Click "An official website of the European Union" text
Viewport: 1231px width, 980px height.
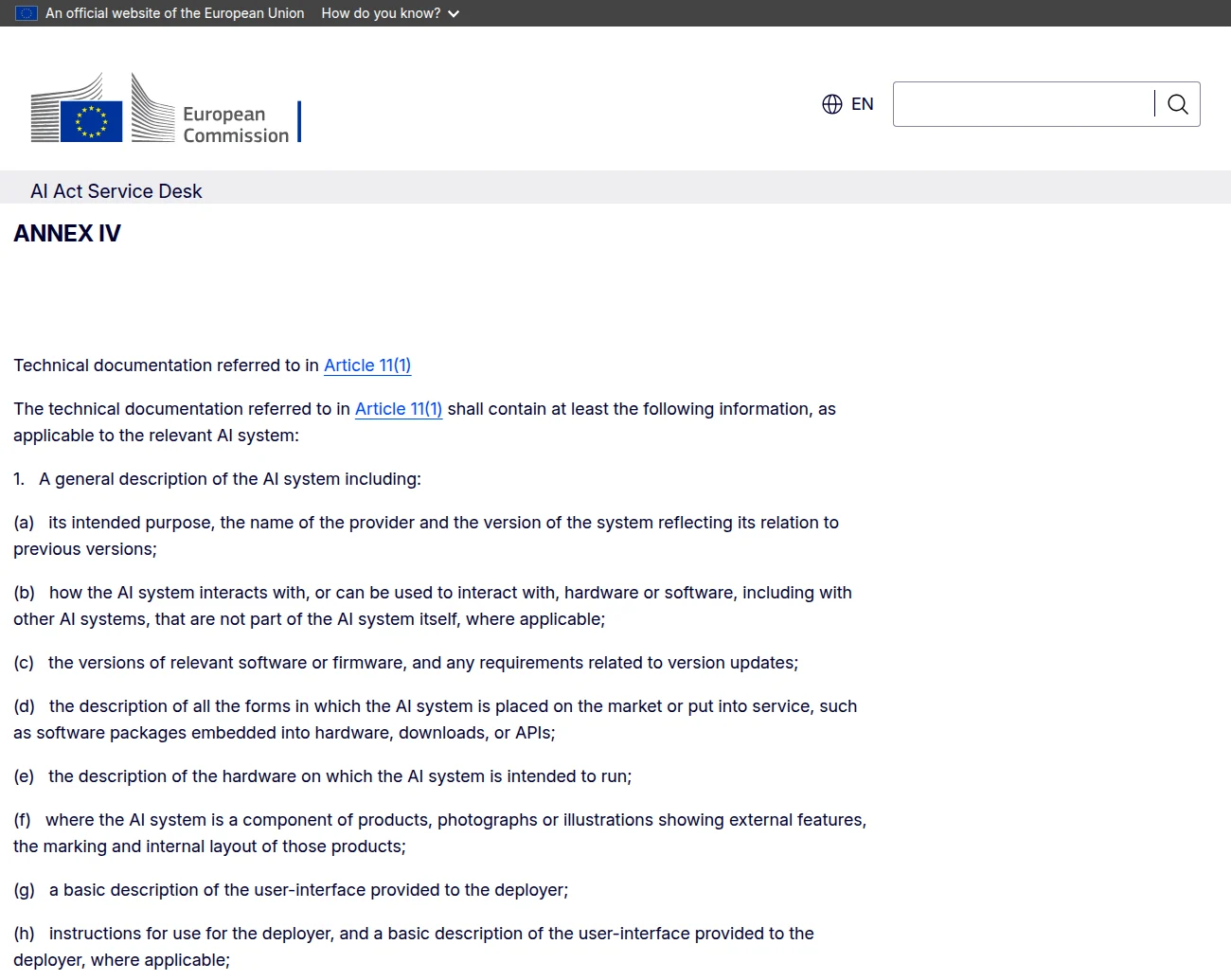pos(175,13)
